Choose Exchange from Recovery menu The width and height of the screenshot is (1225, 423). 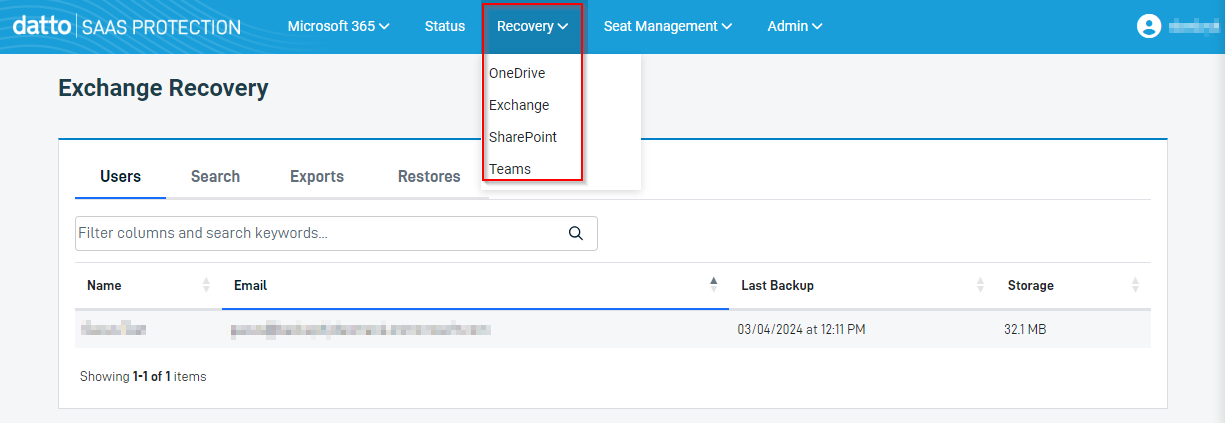(519, 105)
